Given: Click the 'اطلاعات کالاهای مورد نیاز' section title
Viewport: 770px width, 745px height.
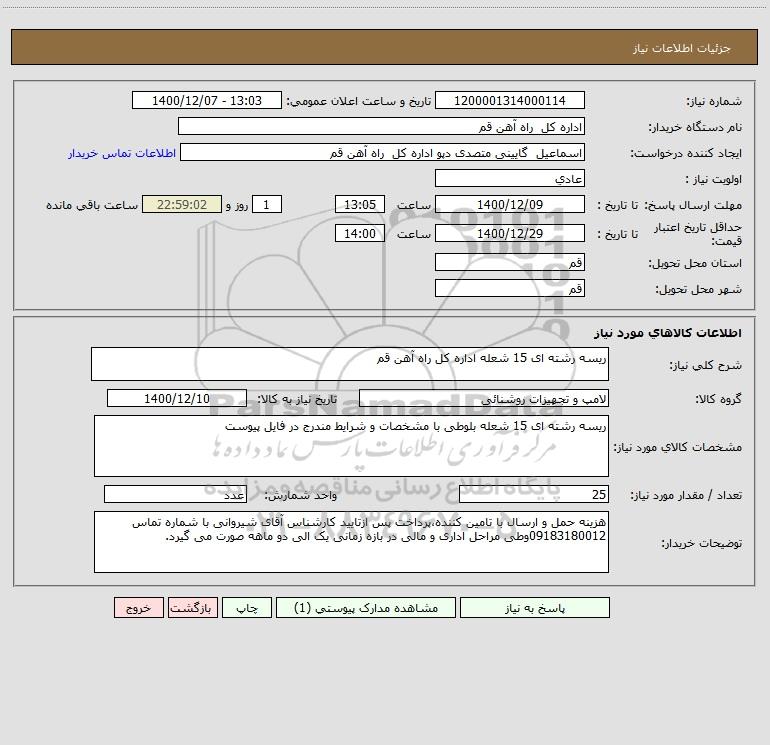Looking at the screenshot, I should 668,333.
